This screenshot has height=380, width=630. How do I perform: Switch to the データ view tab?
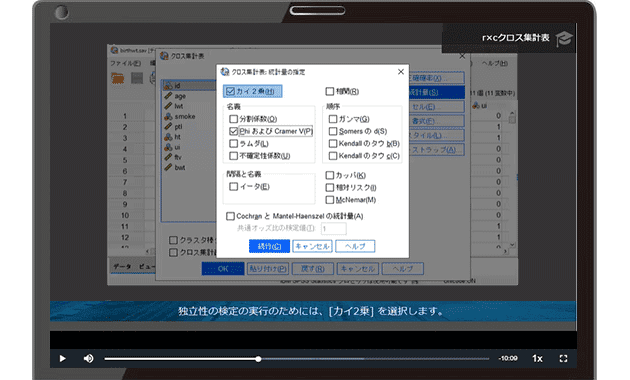[x=122, y=266]
